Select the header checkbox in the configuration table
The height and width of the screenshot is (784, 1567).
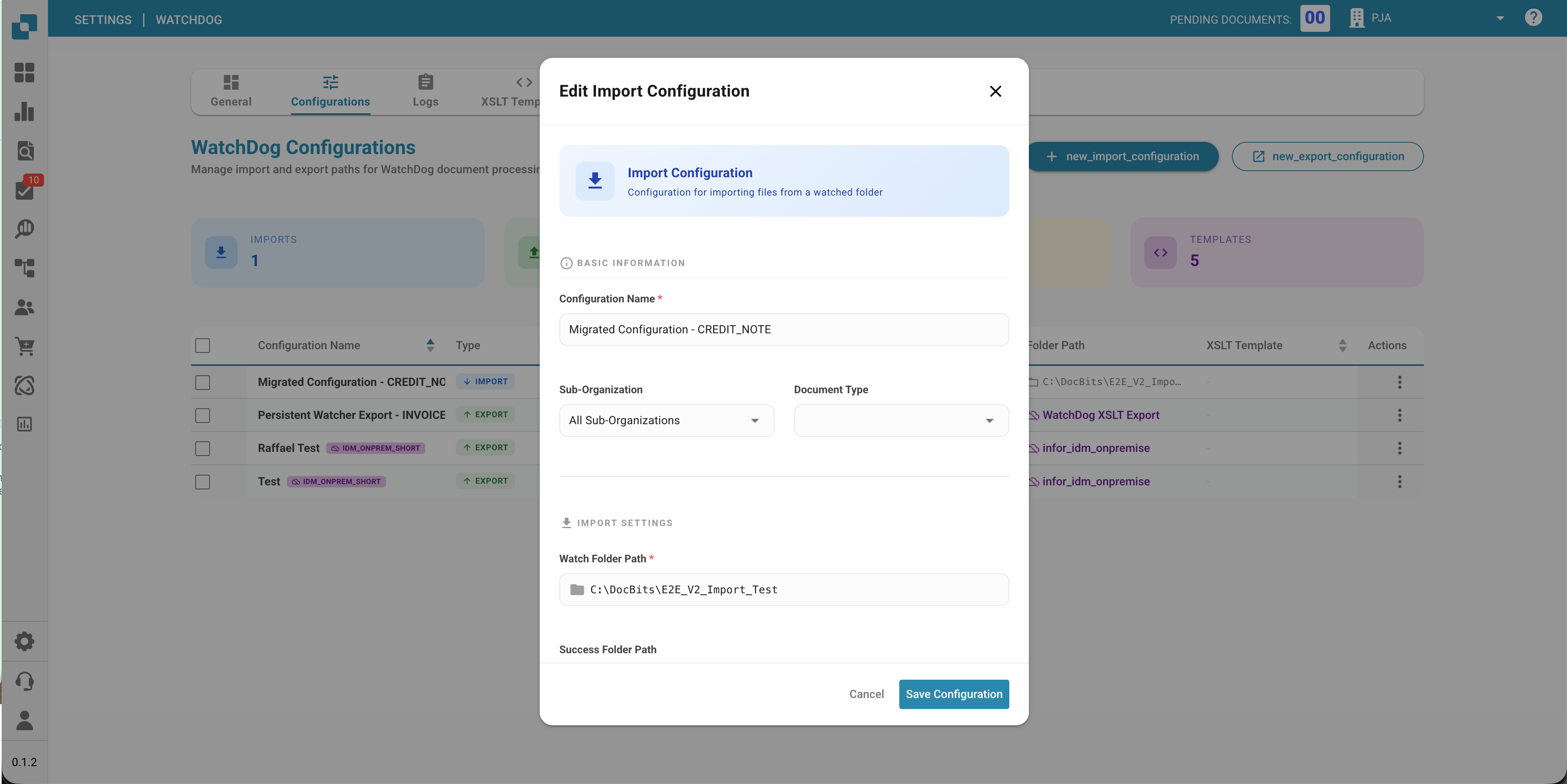(x=203, y=346)
